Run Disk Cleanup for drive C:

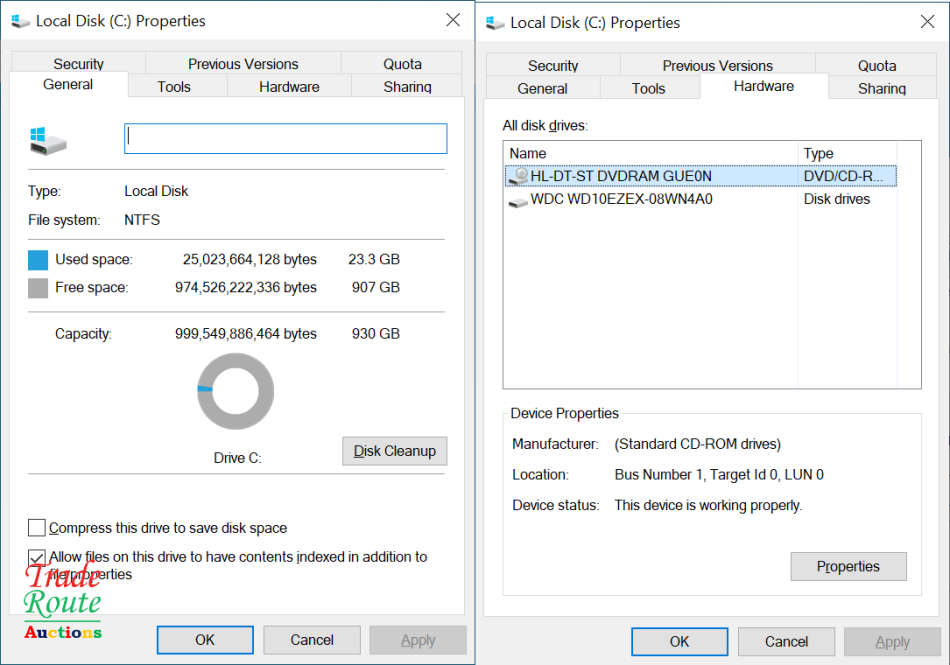[394, 451]
